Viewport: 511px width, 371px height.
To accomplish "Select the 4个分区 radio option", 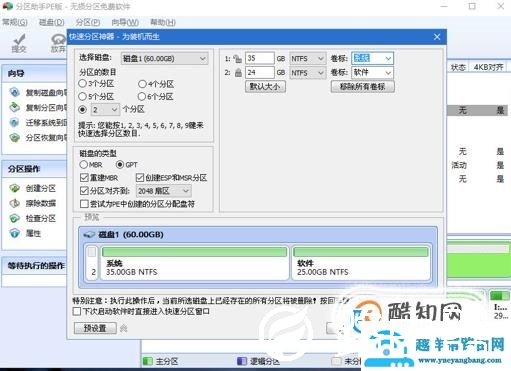I will tap(142, 84).
